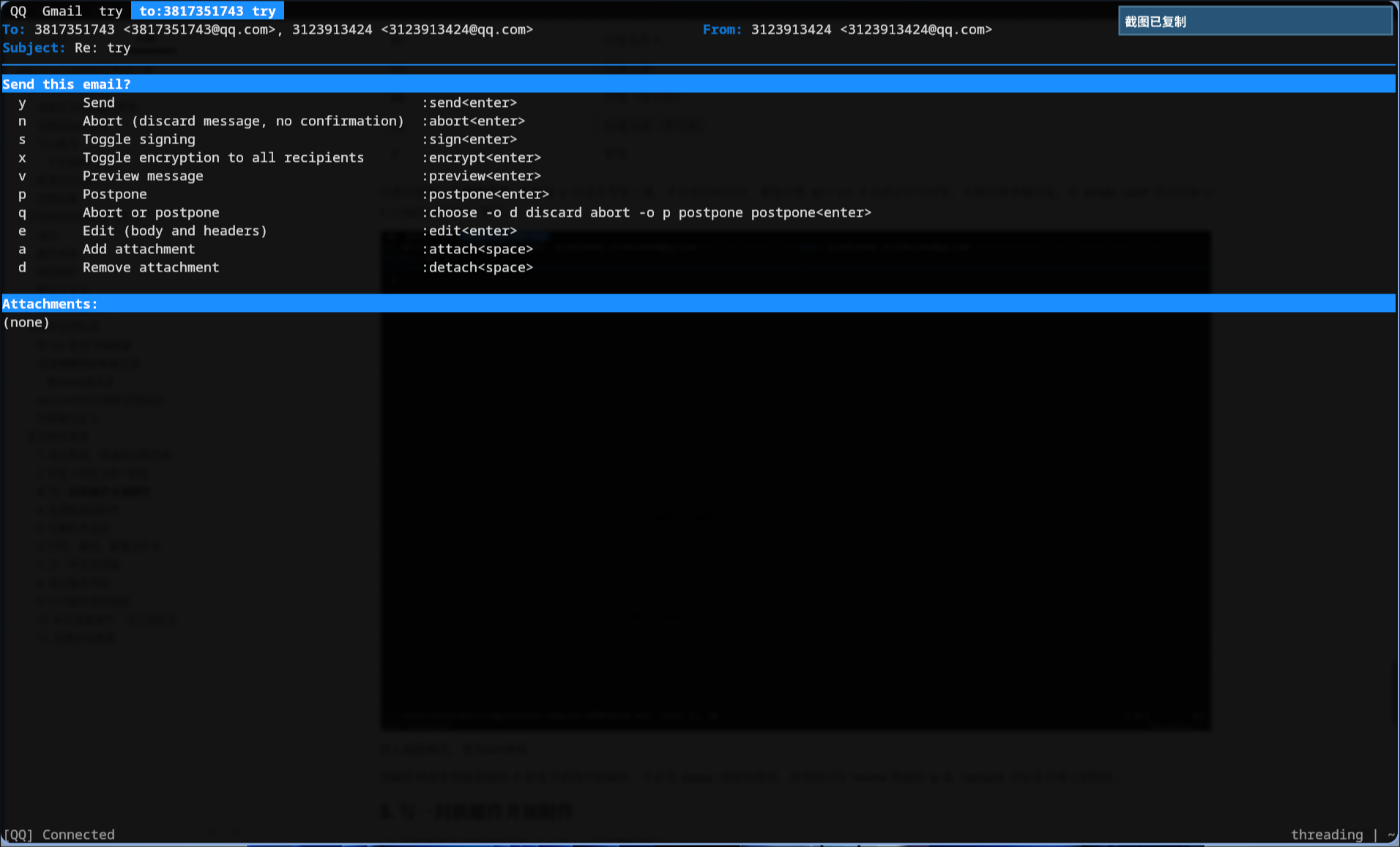Choose the Send option
The height and width of the screenshot is (847, 1400).
tap(99, 102)
